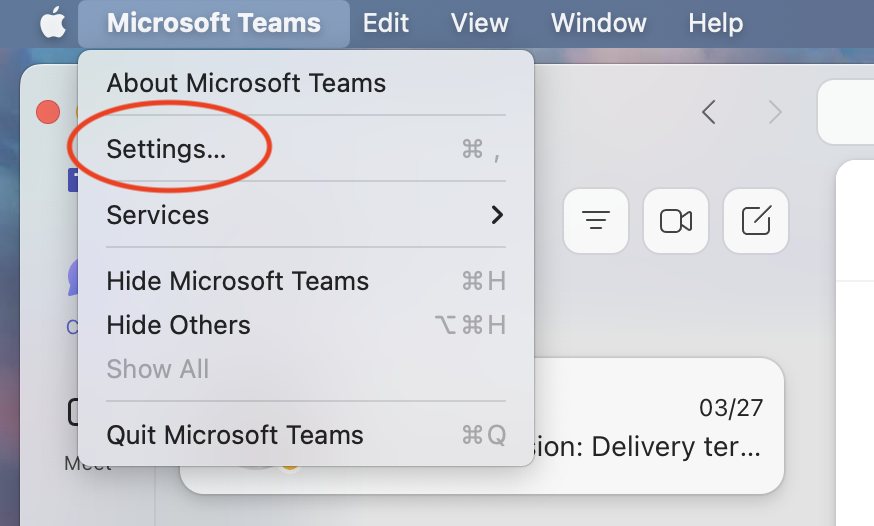
Task: Open the Apple menu icon
Action: tap(53, 24)
